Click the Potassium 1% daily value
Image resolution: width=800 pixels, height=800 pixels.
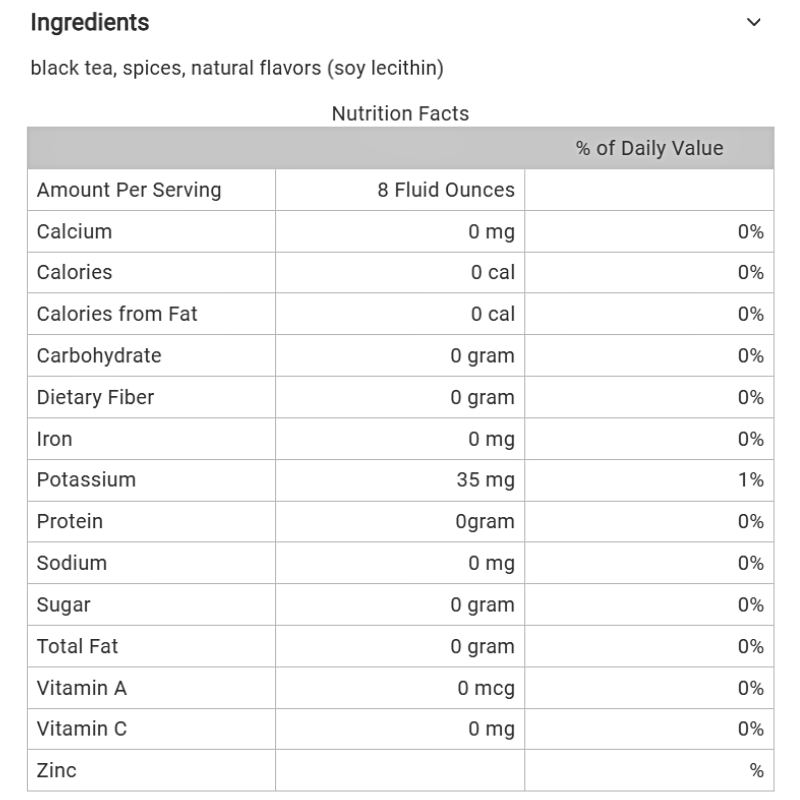tap(751, 480)
